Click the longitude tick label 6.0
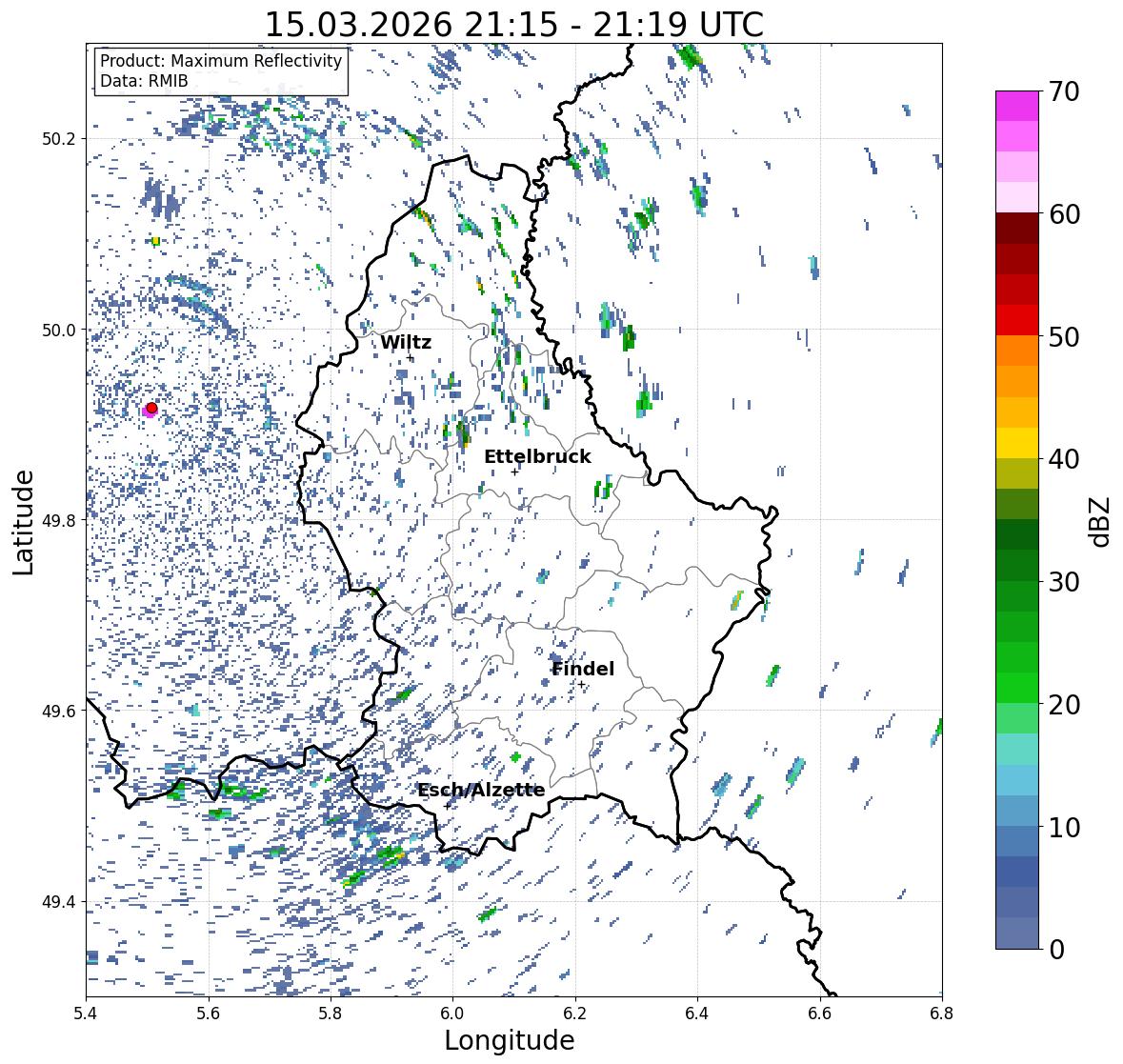The height and width of the screenshot is (1064, 1123). point(452,1014)
